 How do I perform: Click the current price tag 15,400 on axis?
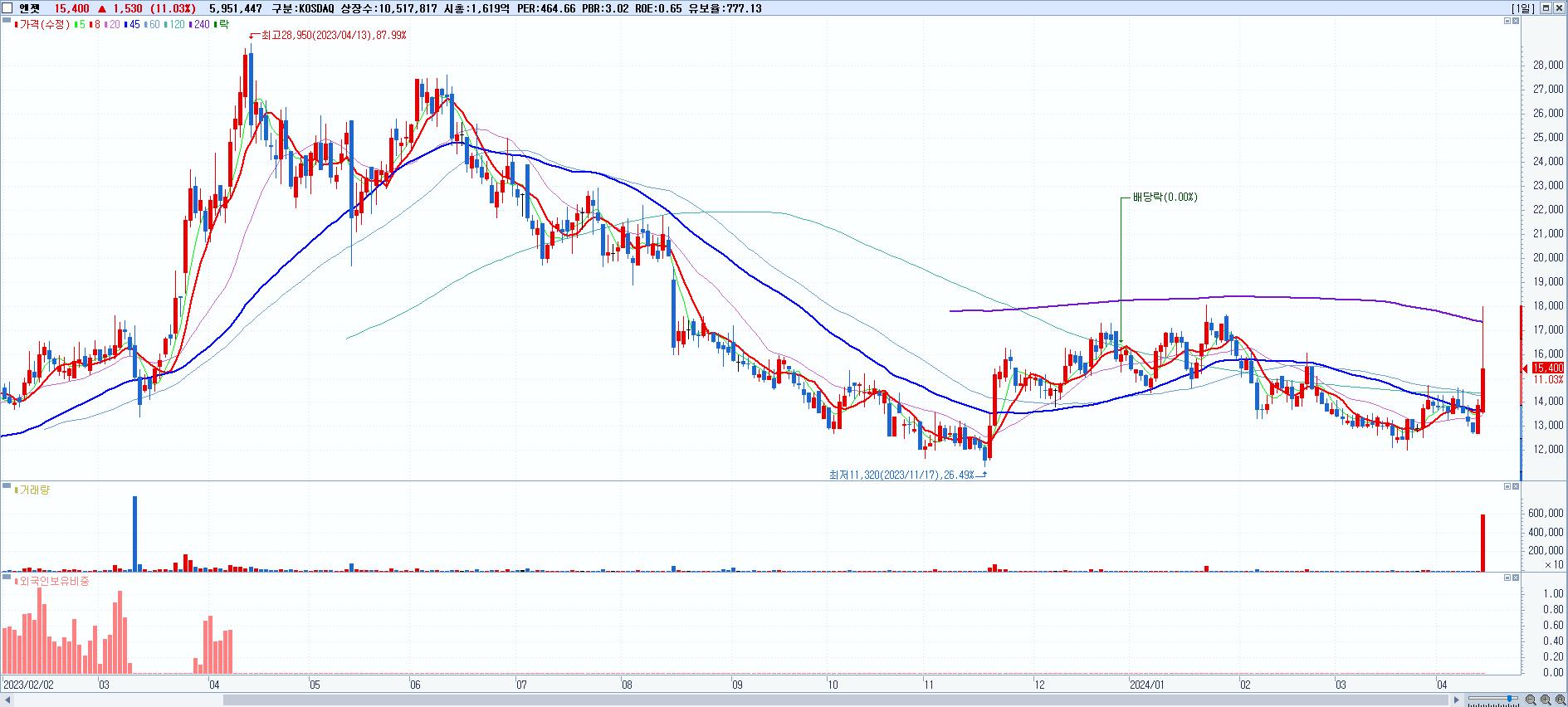(1547, 368)
